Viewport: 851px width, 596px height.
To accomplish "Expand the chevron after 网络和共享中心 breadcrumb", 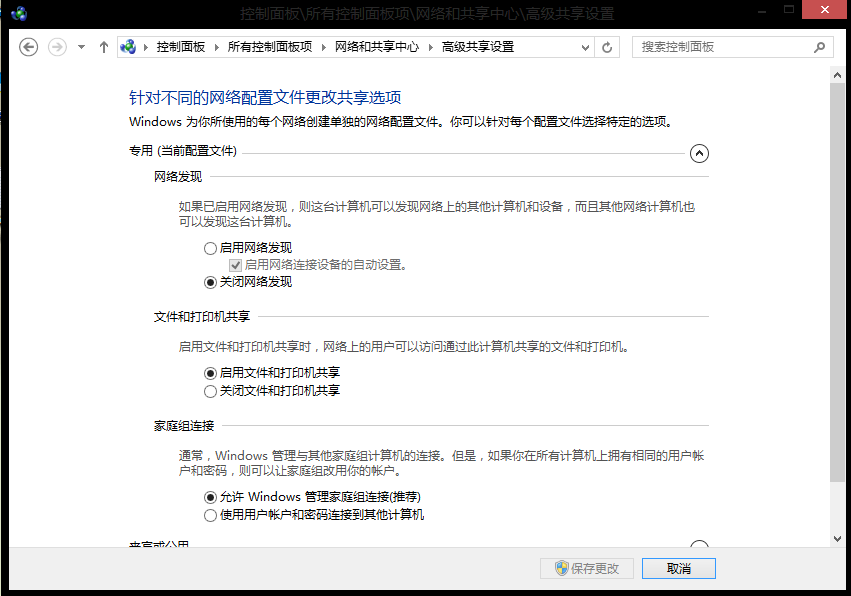I will coord(430,47).
